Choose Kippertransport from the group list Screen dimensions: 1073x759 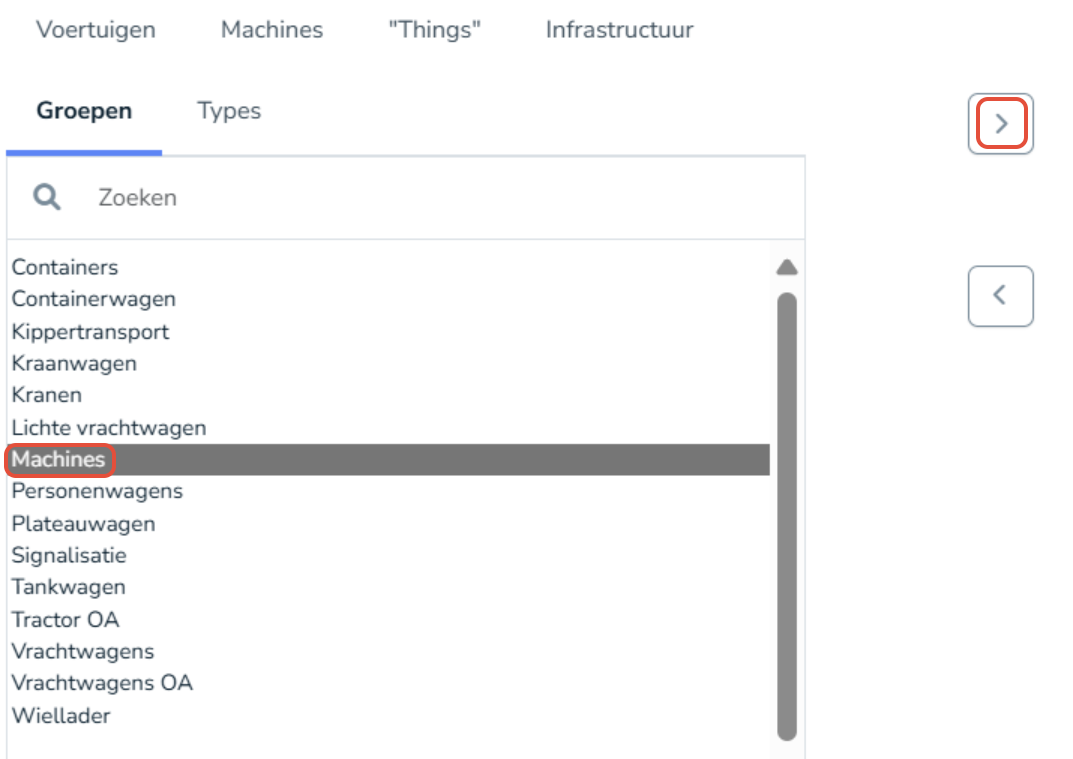click(x=90, y=331)
